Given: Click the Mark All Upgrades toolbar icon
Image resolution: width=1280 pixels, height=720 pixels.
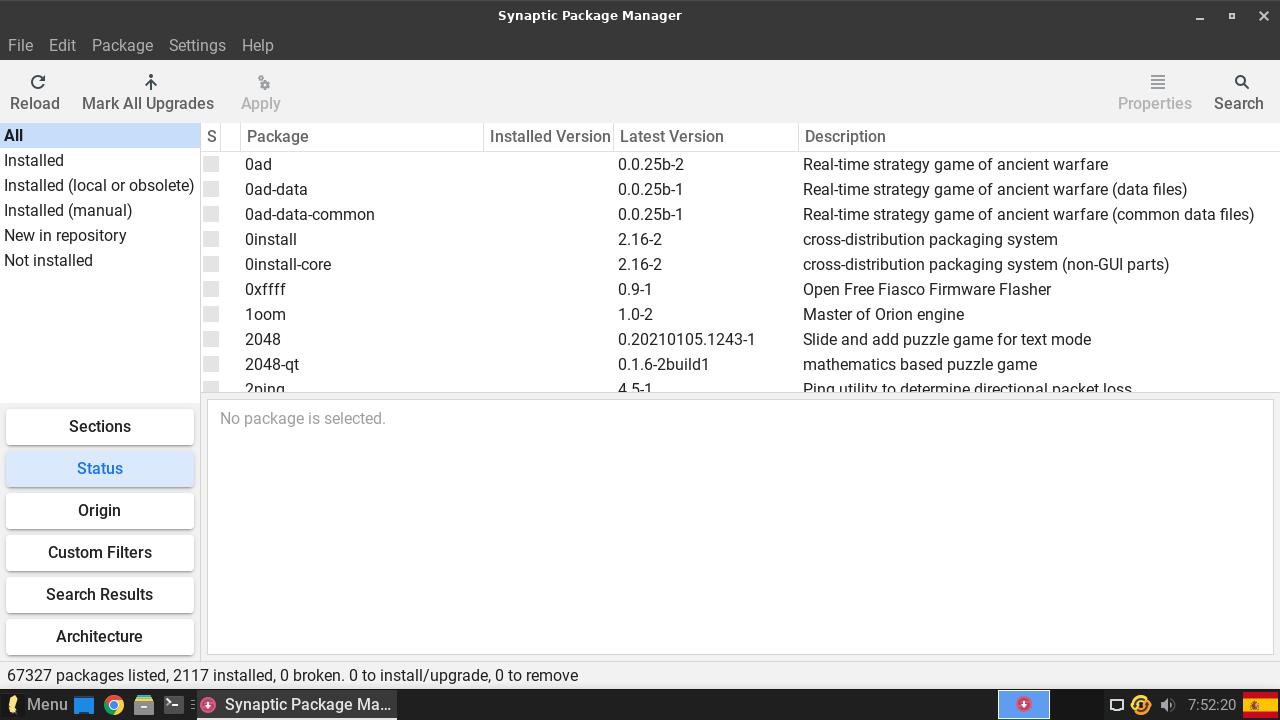Looking at the screenshot, I should coord(151,82).
